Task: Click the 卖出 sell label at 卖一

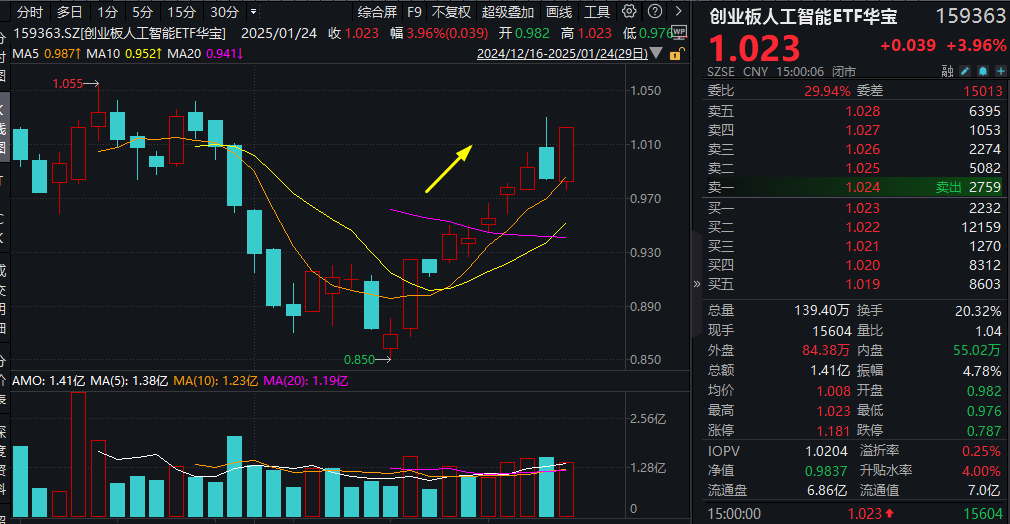Action: click(948, 186)
